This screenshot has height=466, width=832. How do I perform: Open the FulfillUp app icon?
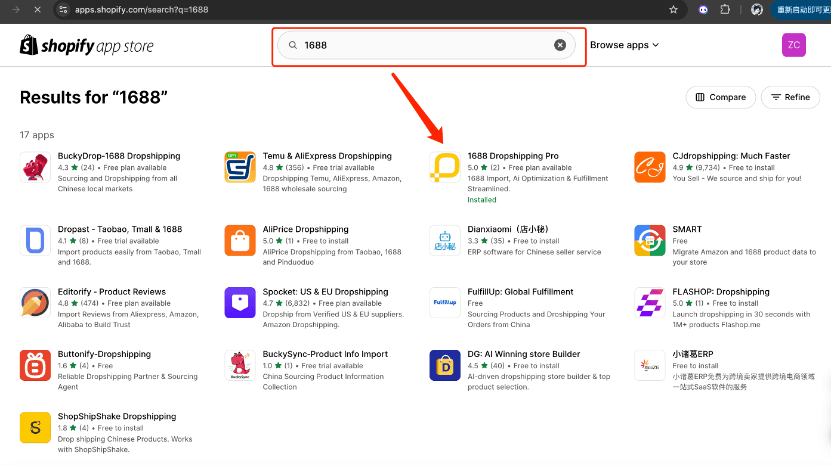coord(445,303)
